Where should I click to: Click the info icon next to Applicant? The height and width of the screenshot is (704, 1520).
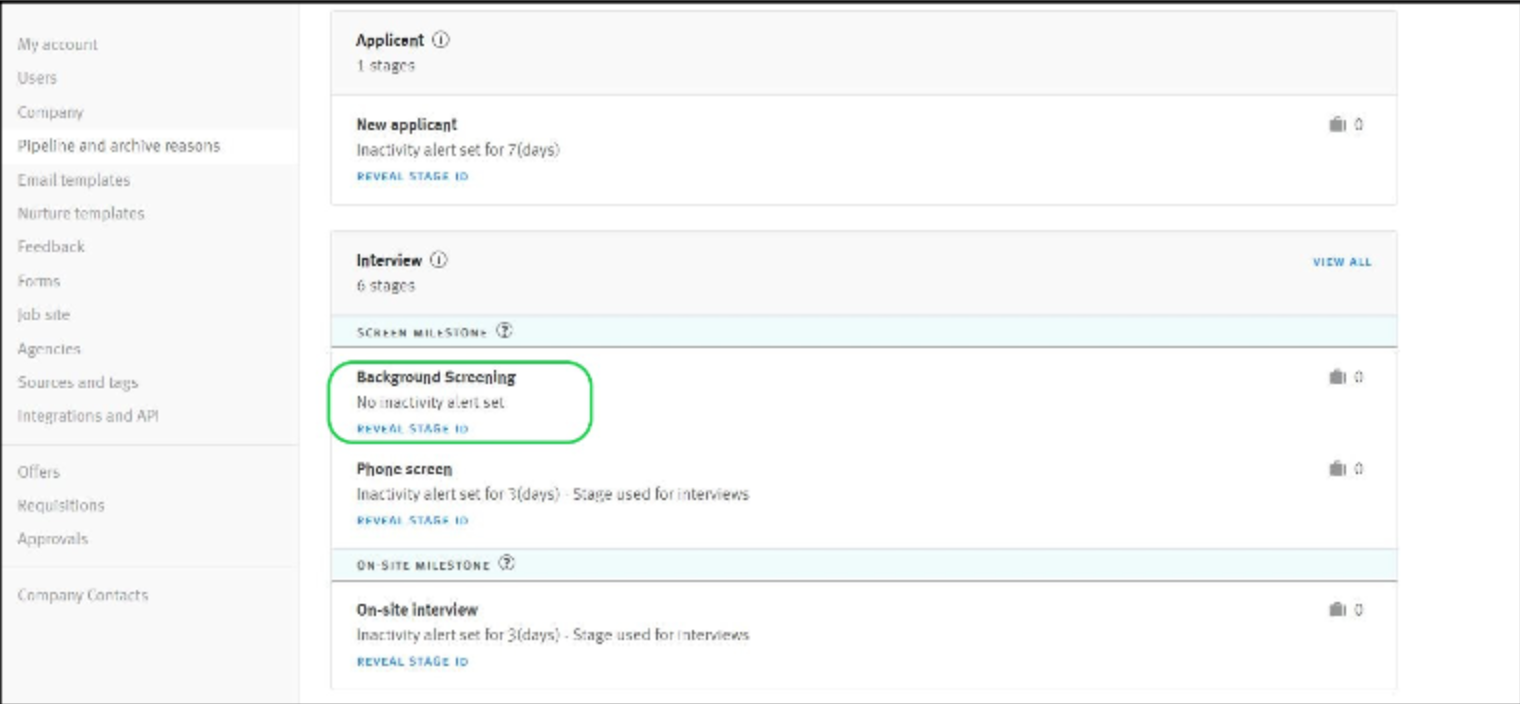(442, 41)
